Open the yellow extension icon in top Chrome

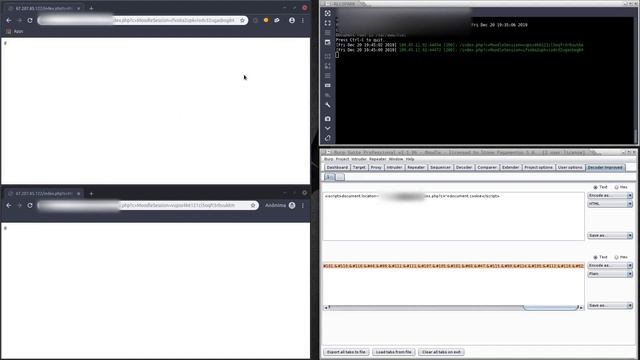click(266, 20)
